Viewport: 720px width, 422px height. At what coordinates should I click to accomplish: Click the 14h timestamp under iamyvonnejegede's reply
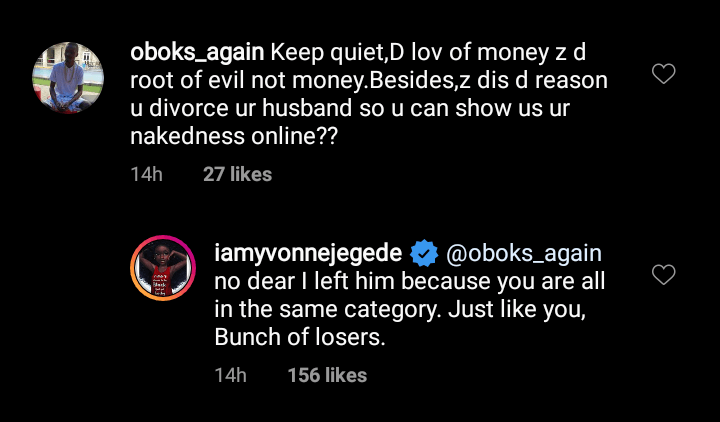coord(230,376)
